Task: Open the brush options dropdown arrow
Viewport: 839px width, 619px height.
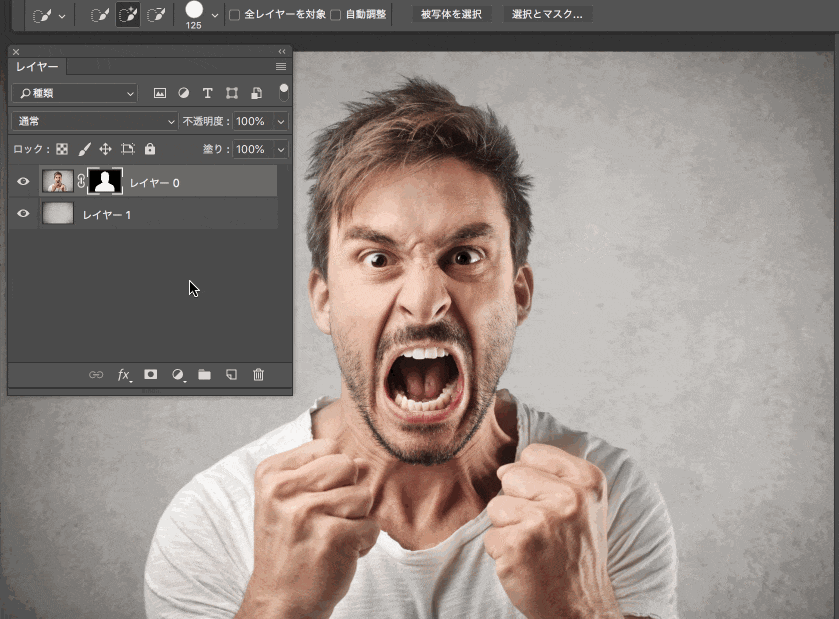Action: point(215,16)
